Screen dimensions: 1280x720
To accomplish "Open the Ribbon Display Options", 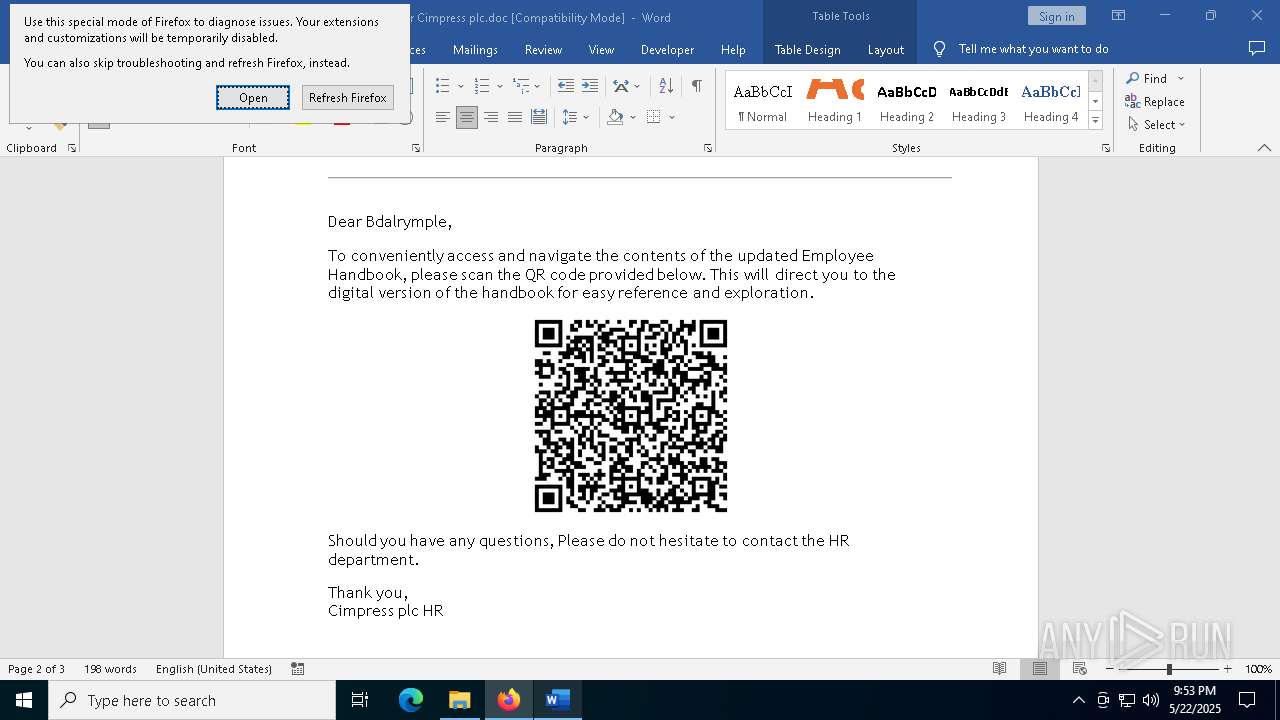I will click(1118, 16).
